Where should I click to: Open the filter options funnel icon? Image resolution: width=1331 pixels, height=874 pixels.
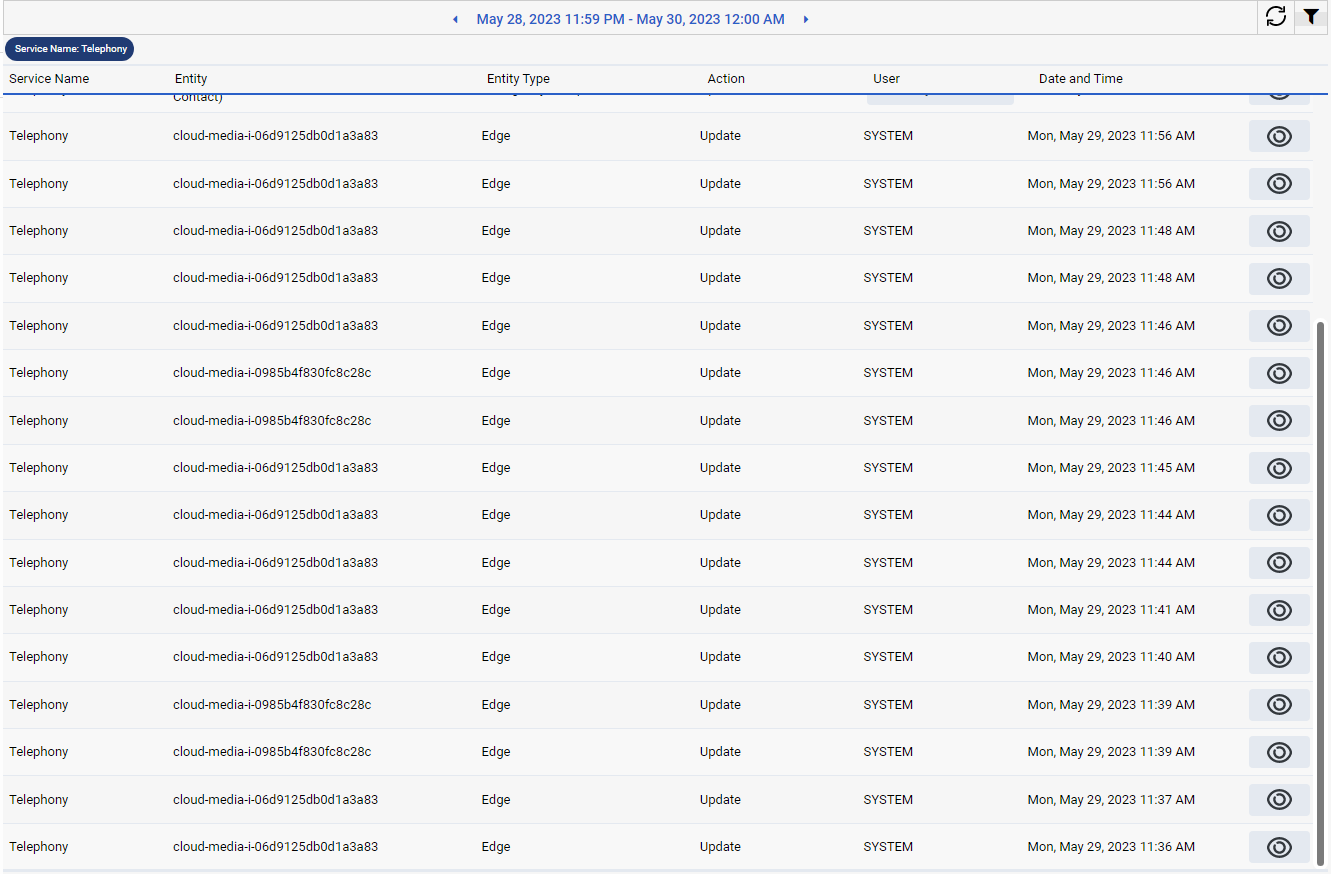click(1311, 17)
